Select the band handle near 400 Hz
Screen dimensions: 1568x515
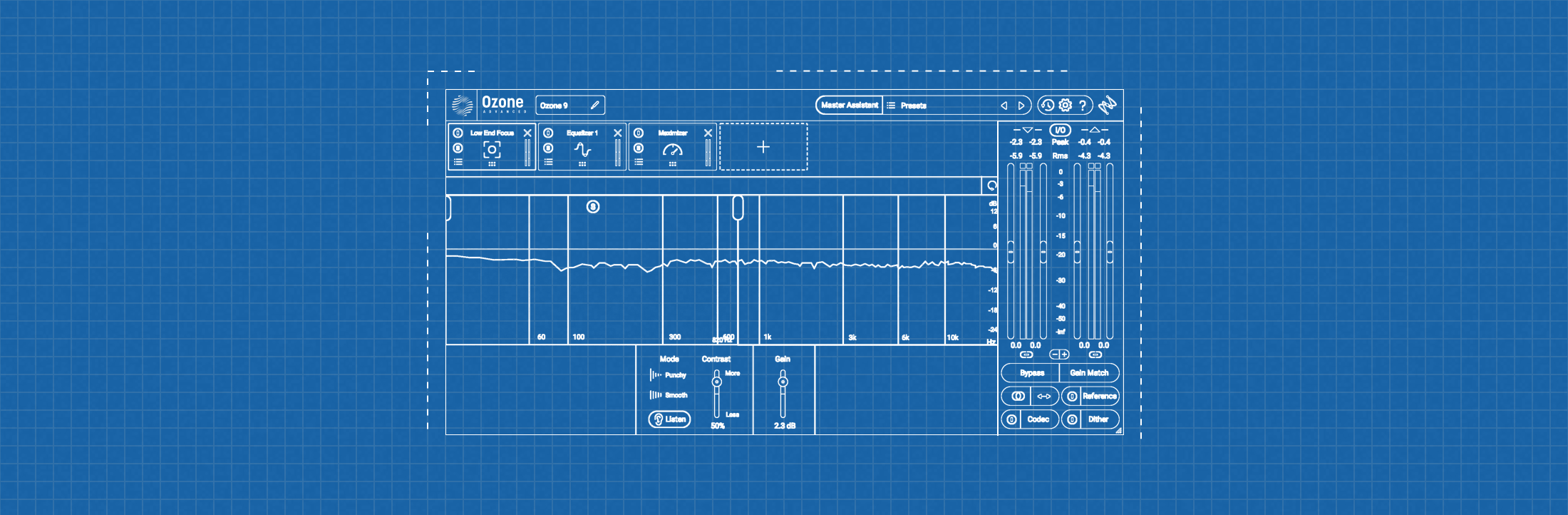click(738, 208)
